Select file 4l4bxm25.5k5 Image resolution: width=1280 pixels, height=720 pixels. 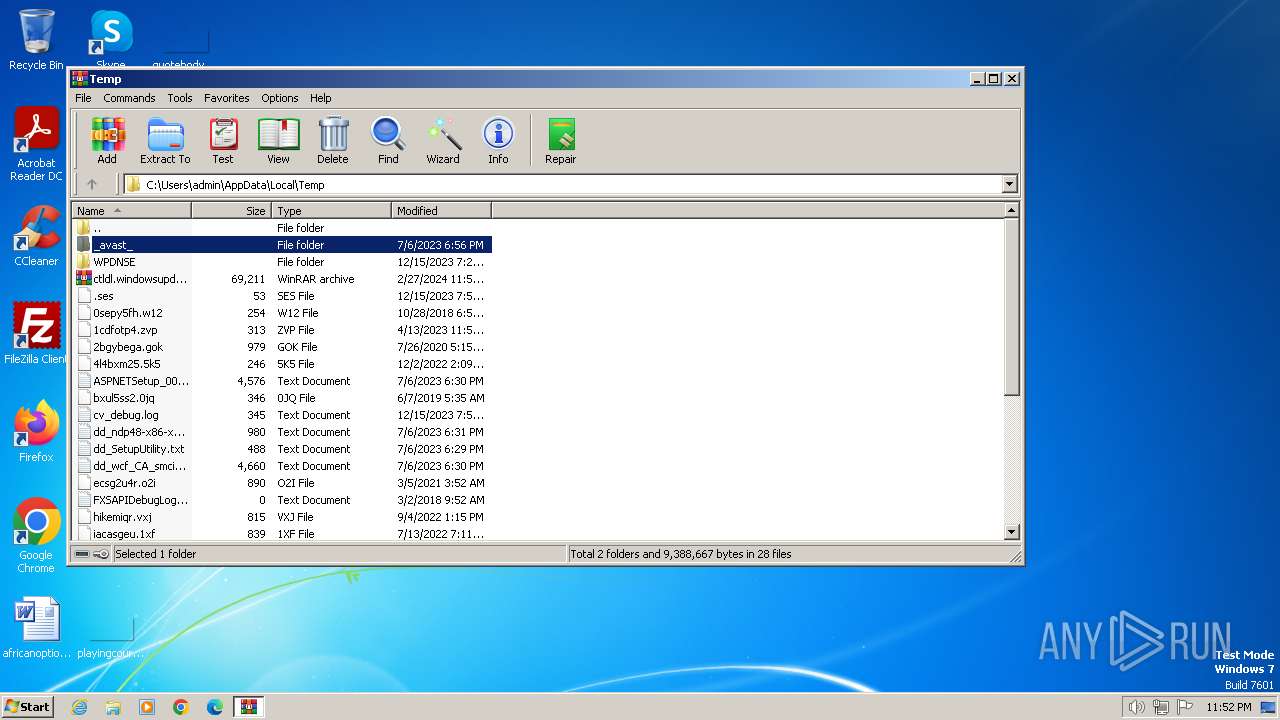pos(282,364)
